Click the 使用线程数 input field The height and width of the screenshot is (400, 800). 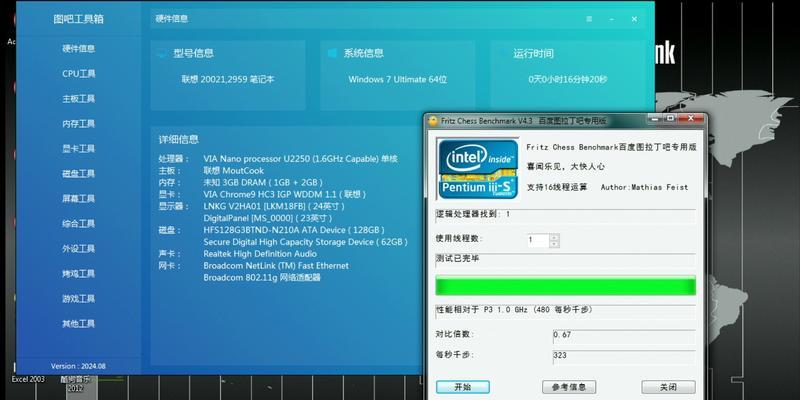click(x=538, y=240)
